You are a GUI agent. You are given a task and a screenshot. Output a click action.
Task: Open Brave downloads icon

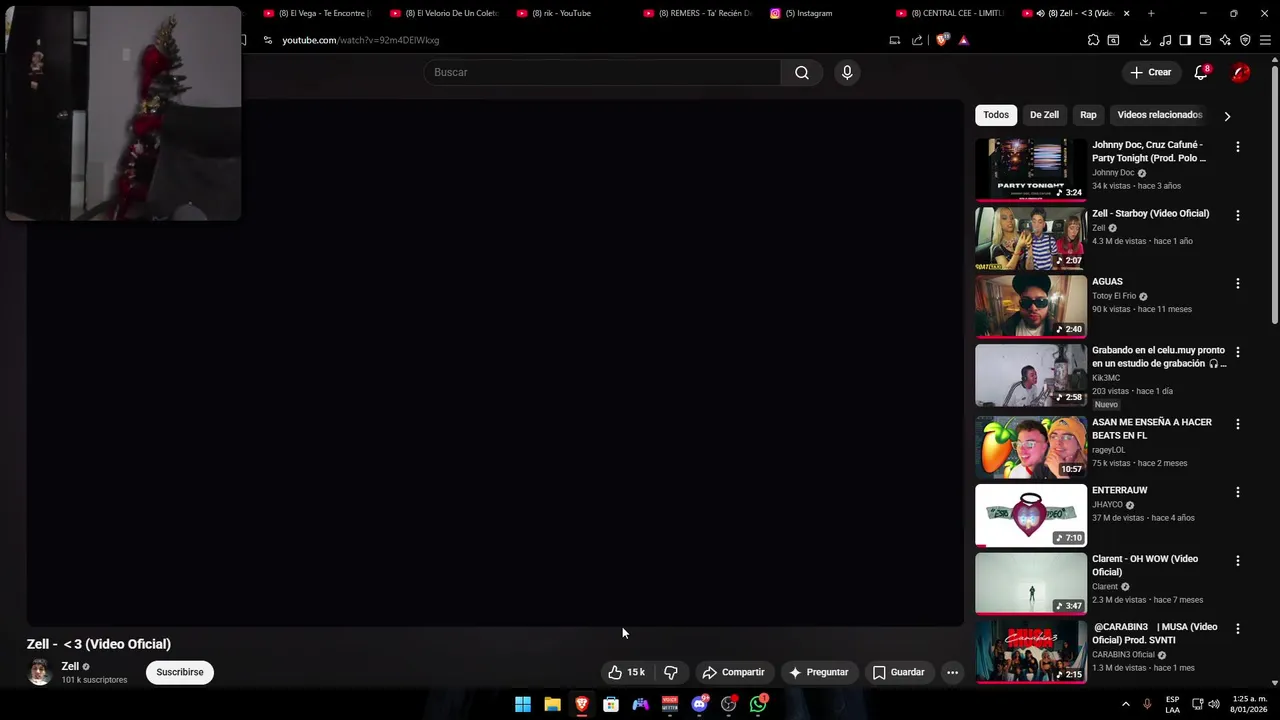tap(1145, 40)
